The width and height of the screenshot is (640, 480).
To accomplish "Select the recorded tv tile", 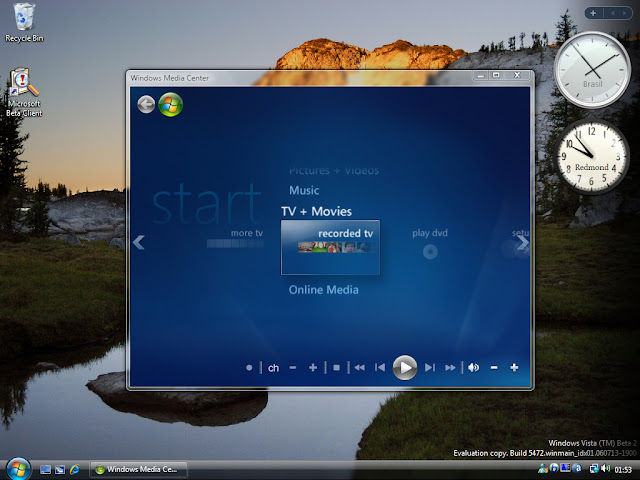I will 330,247.
